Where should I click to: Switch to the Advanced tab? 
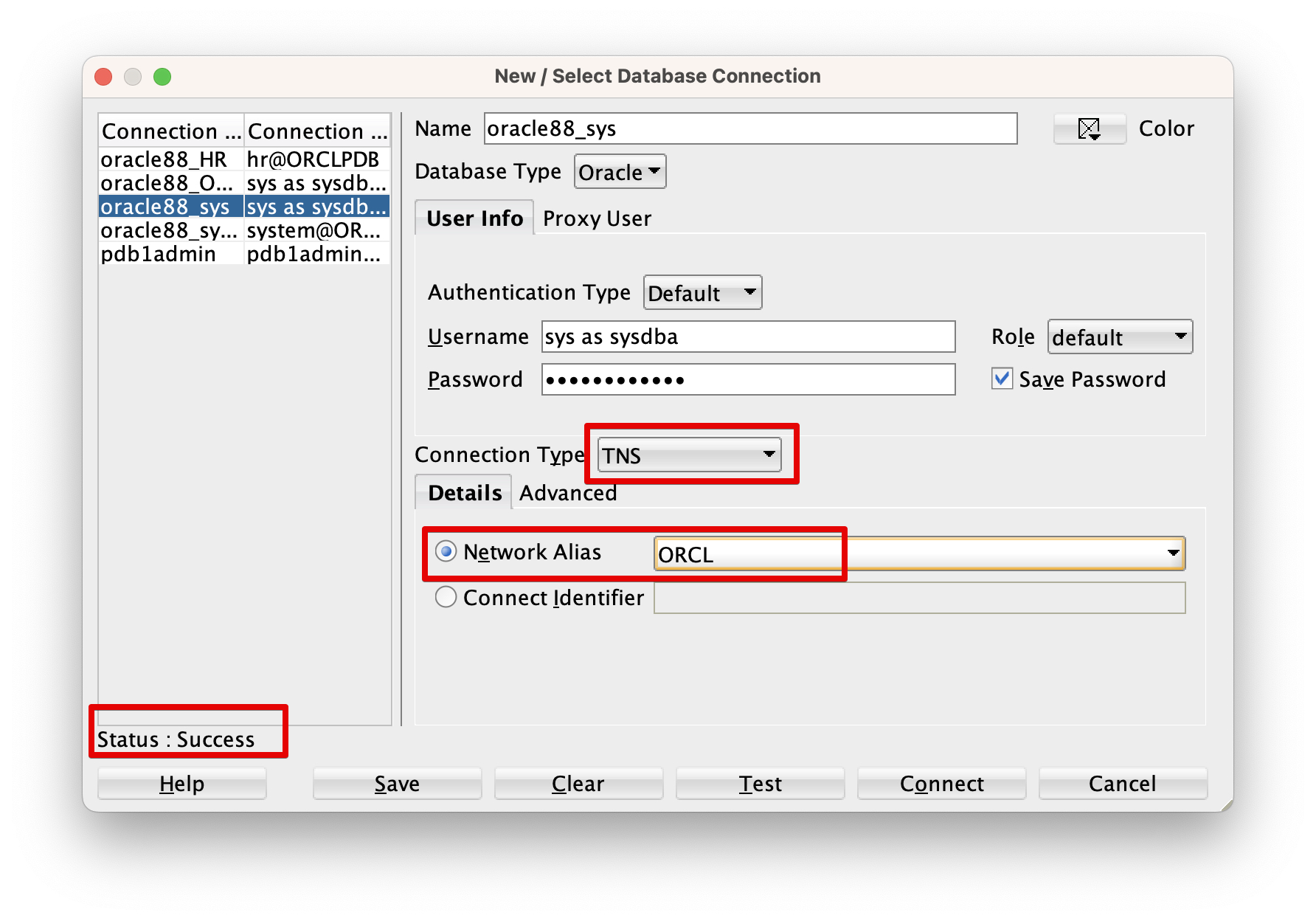(x=568, y=493)
